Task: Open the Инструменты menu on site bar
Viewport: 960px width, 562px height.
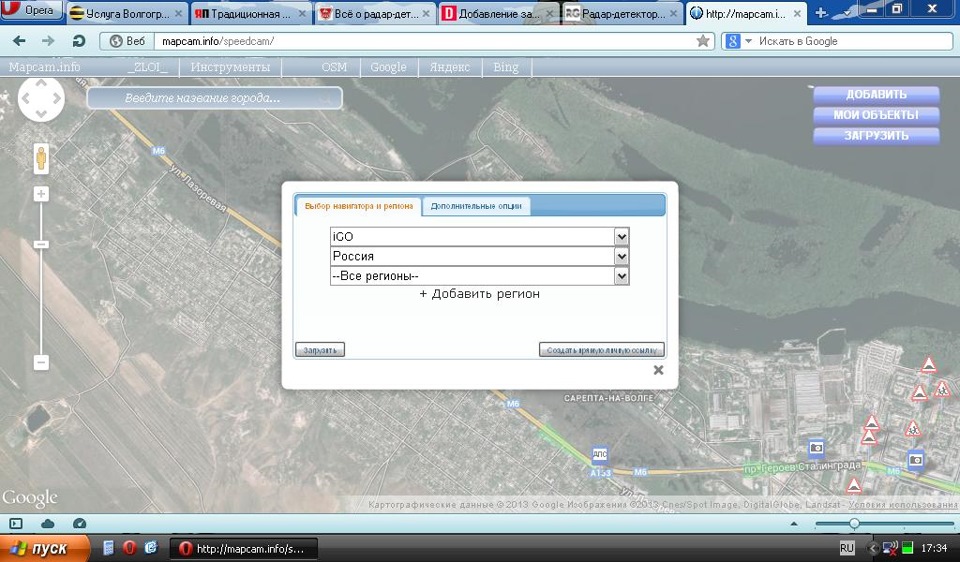Action: 230,67
